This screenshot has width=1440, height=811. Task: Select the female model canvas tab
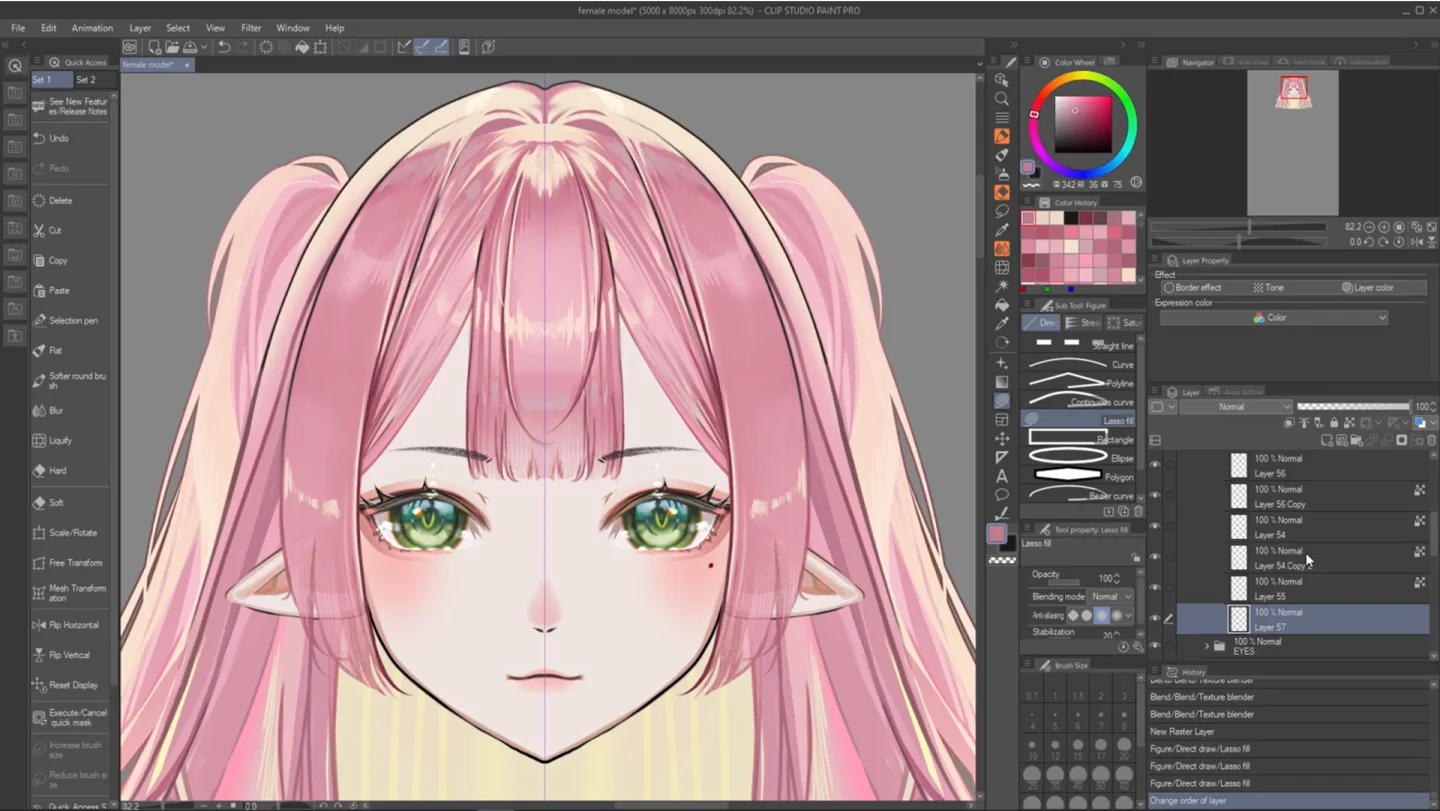(157, 65)
